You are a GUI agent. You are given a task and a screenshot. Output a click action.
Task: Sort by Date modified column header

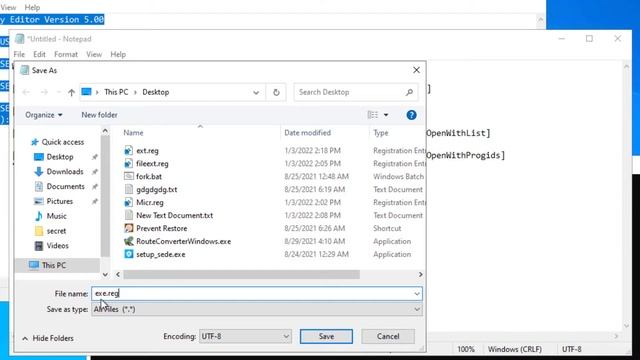(307, 133)
